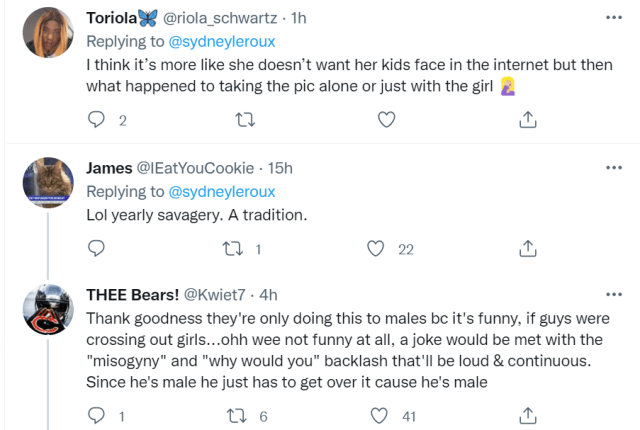Image resolution: width=640 pixels, height=430 pixels.
Task: Like James's 'yearly savagery' tweet
Action: [377, 249]
